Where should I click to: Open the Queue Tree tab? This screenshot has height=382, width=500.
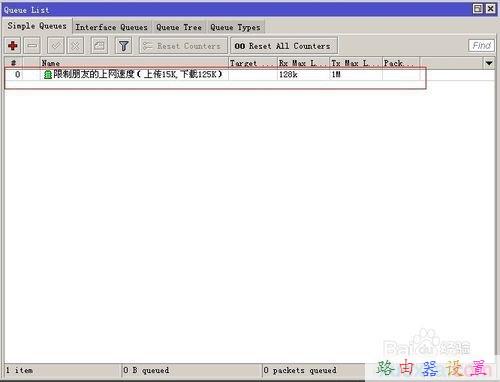tap(179, 27)
